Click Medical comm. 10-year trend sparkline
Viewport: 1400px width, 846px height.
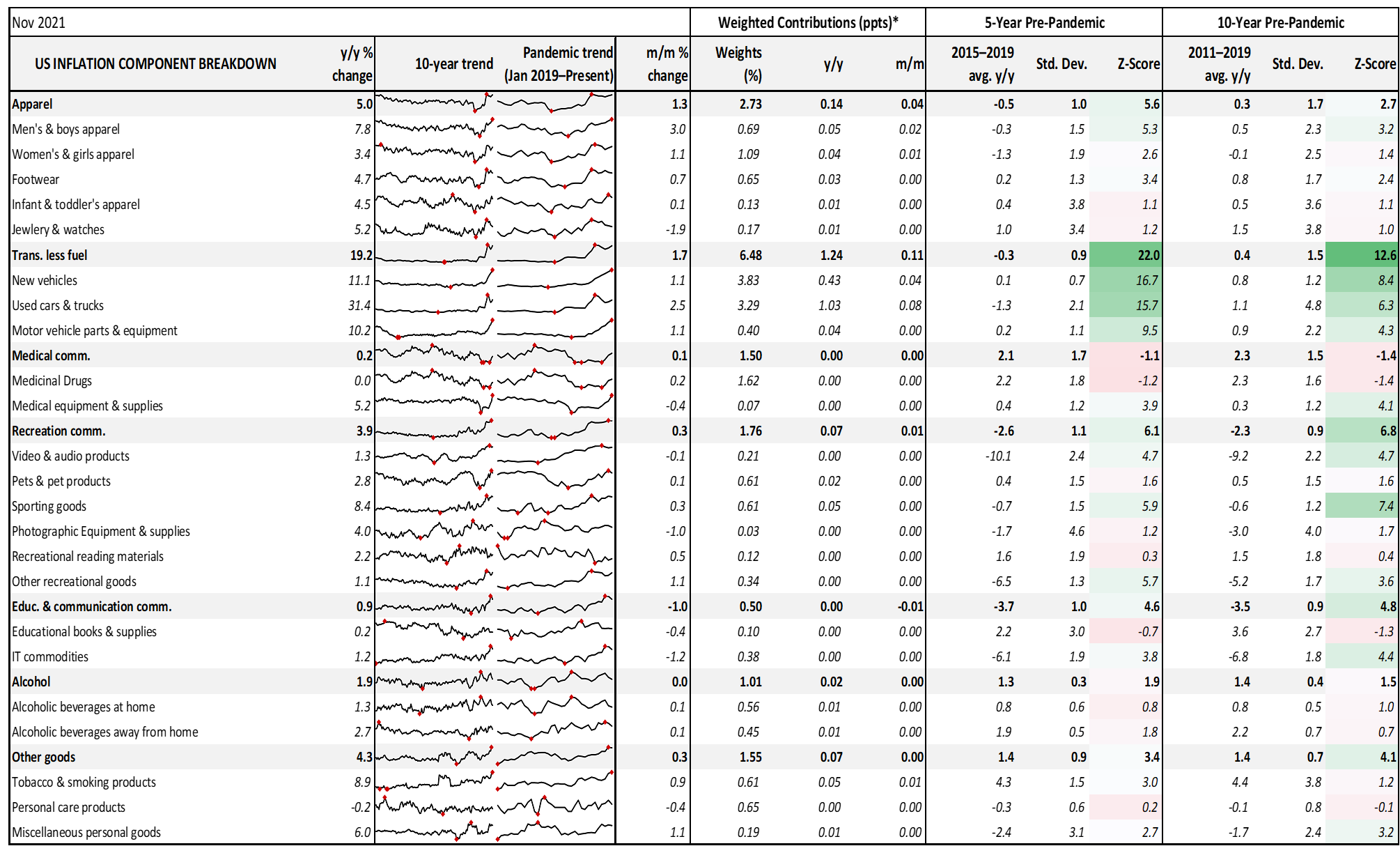pyautogui.click(x=435, y=355)
